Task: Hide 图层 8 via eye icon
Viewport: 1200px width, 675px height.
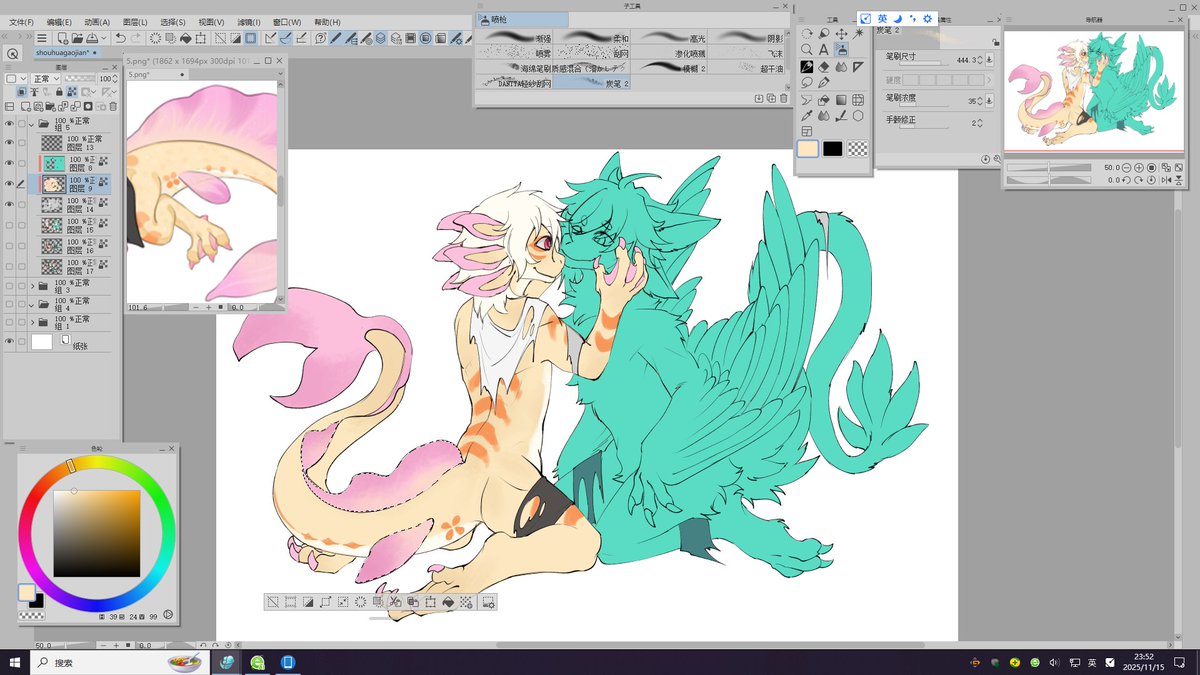Action: (x=9, y=163)
